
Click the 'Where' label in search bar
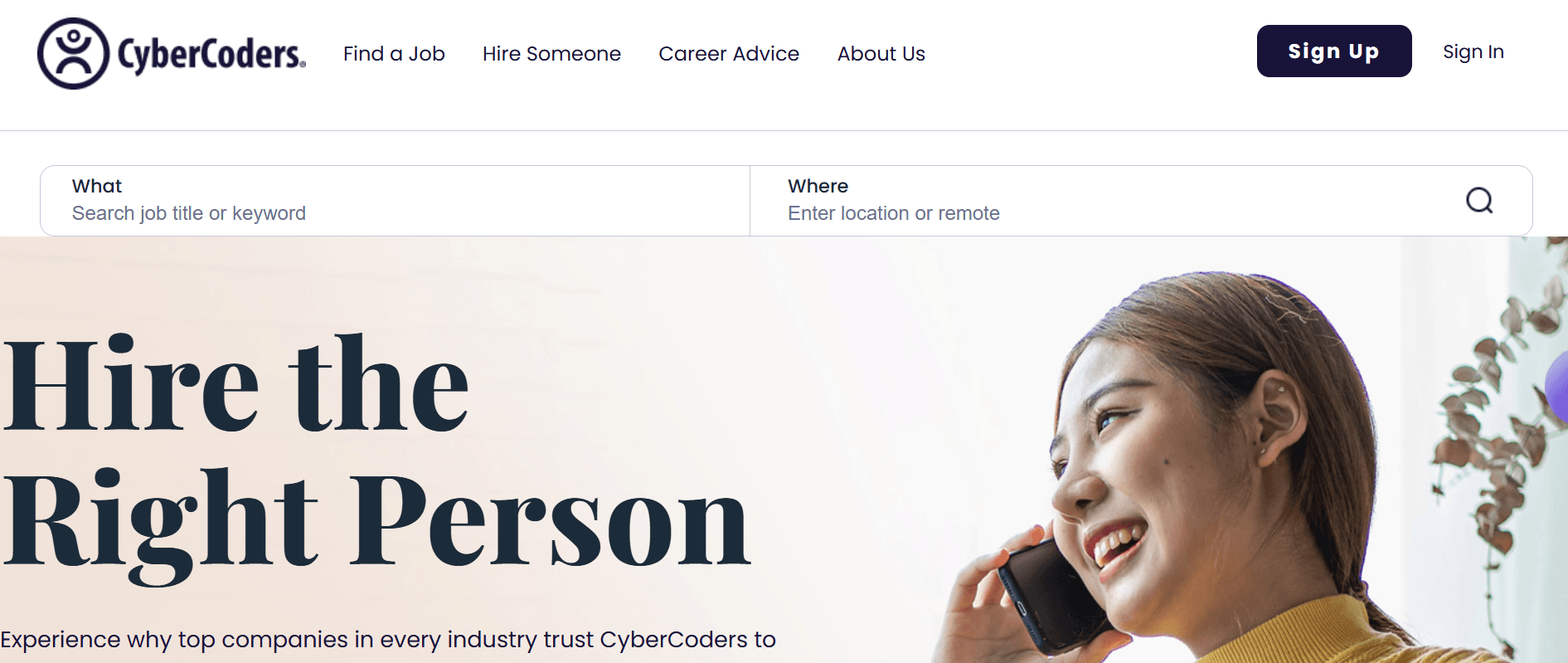818,186
